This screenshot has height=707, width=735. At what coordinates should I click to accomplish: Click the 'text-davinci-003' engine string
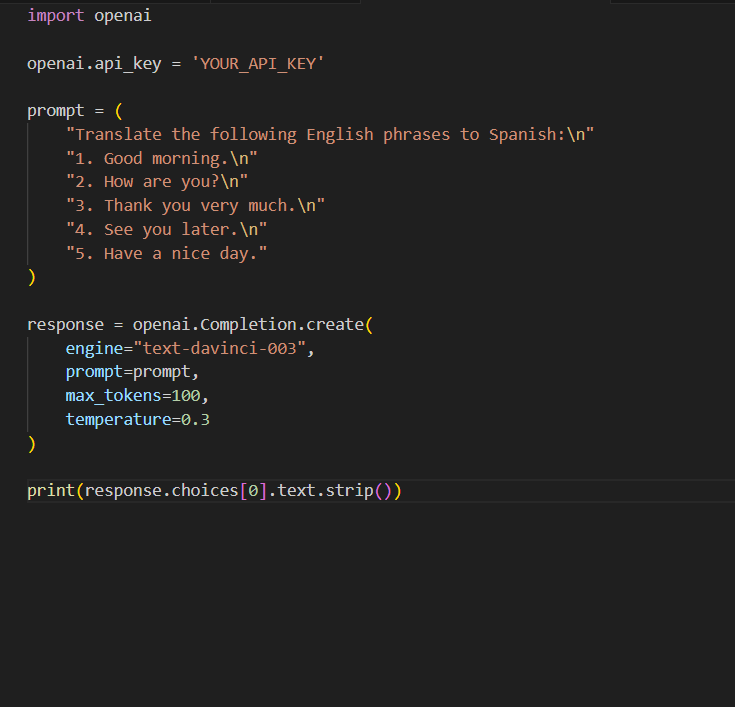click(229, 349)
